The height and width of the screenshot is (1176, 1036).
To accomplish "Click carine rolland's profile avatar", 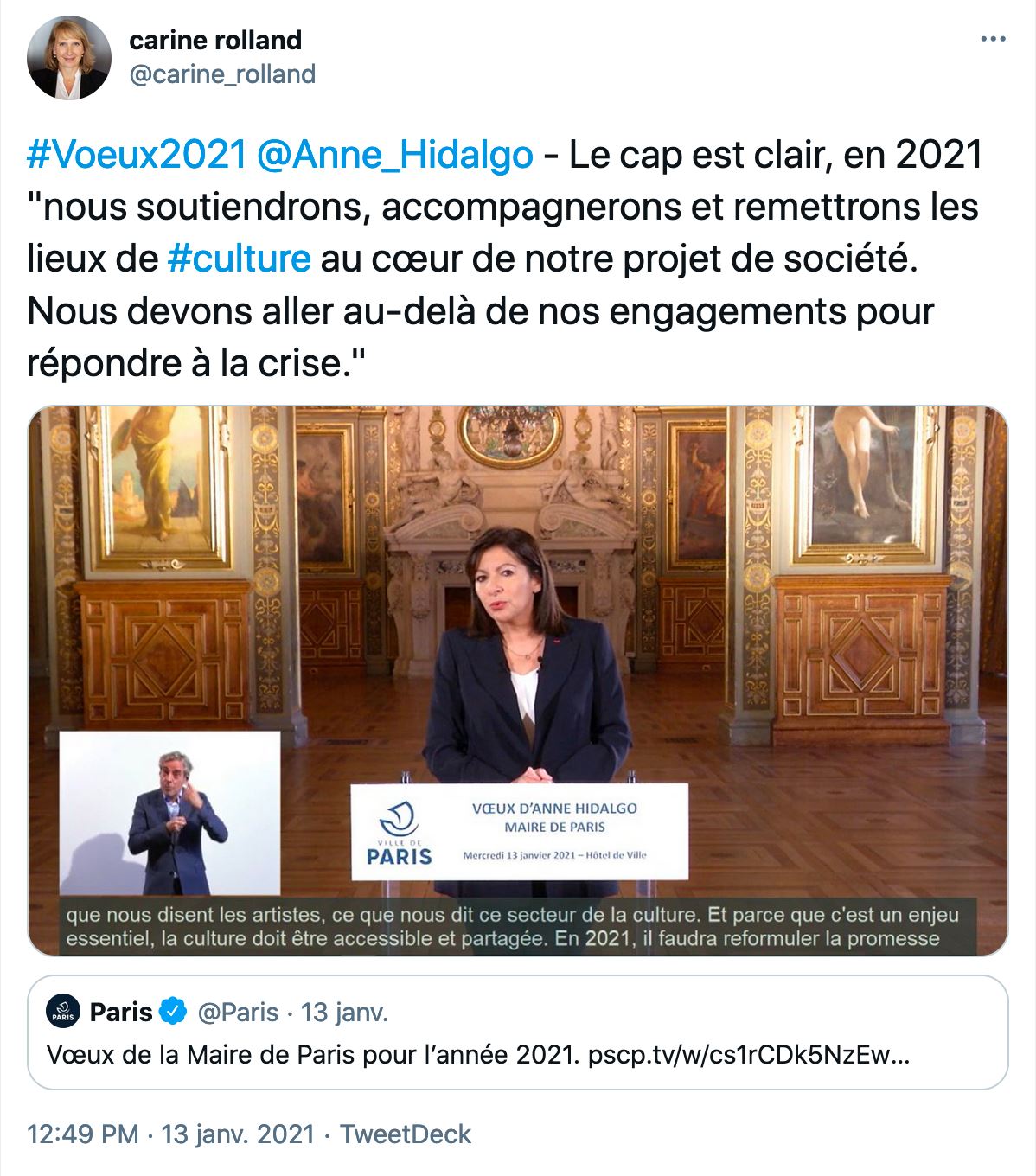I will point(69,57).
